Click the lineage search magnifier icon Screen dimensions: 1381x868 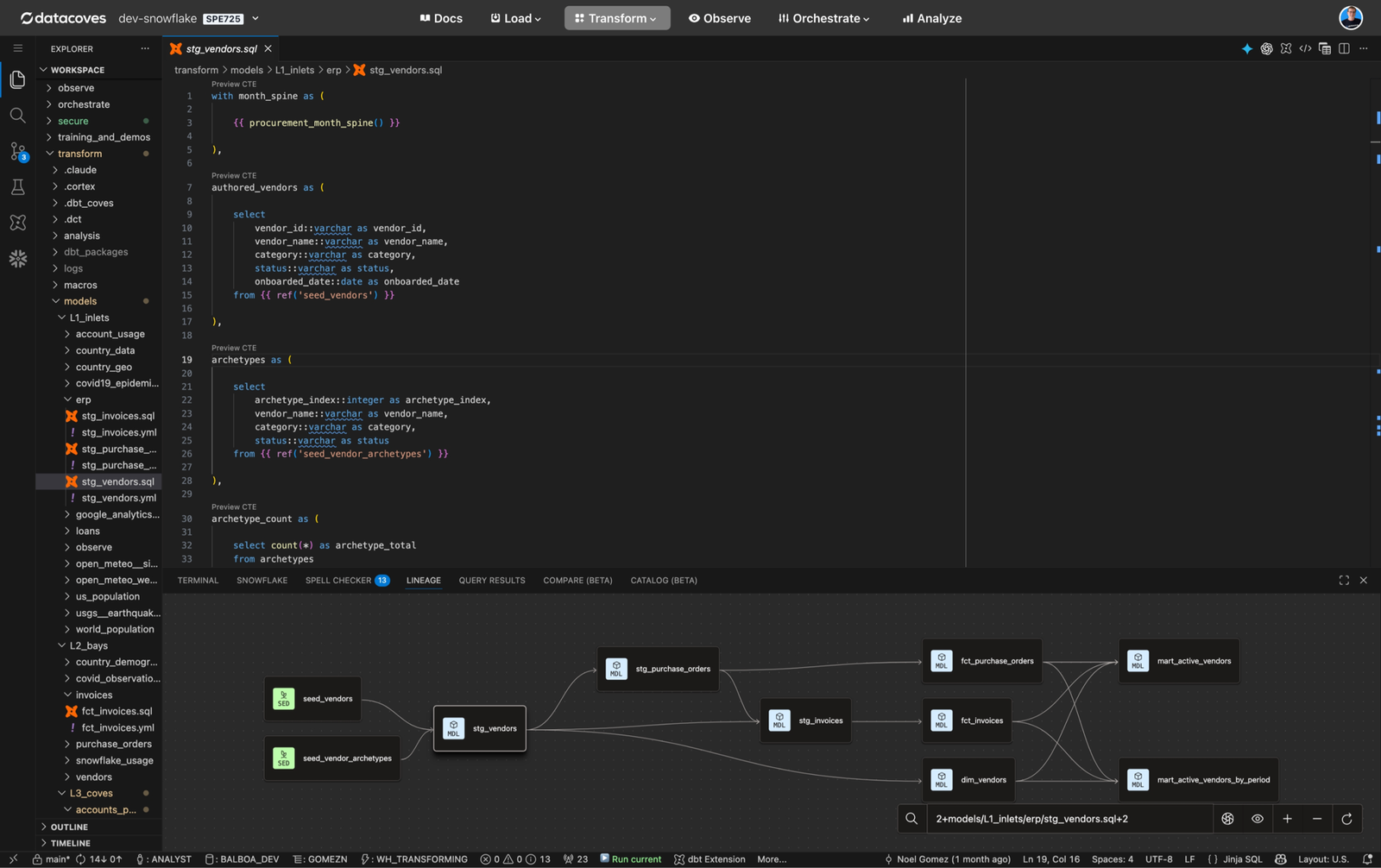[911, 819]
